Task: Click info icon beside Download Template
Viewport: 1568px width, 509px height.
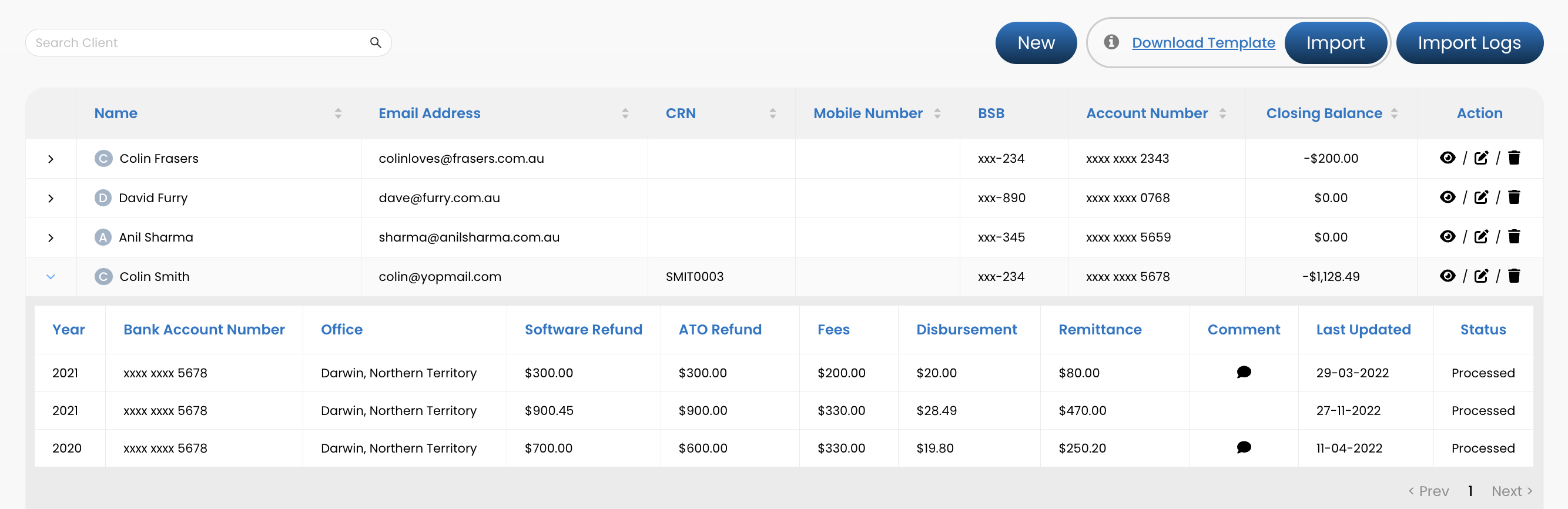Action: click(x=1111, y=42)
